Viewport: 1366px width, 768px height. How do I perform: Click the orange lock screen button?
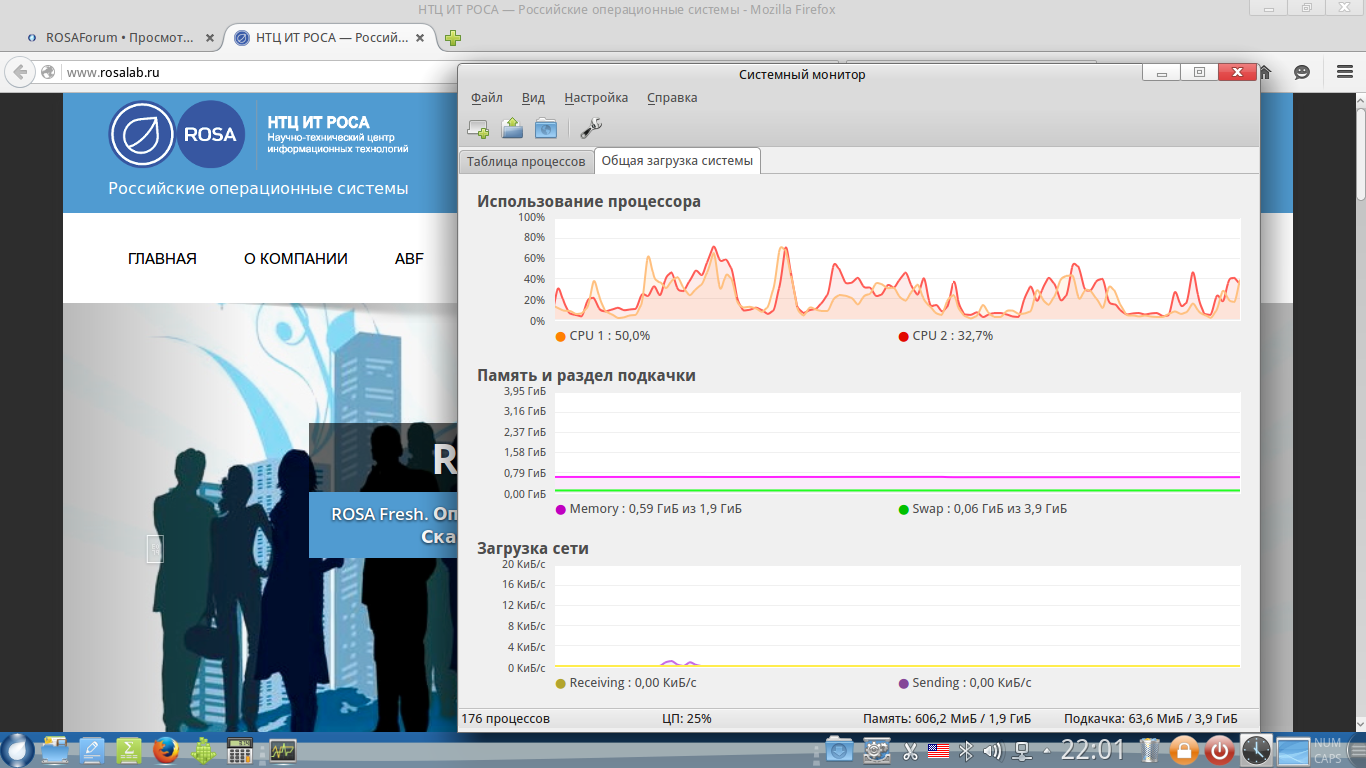click(1184, 750)
